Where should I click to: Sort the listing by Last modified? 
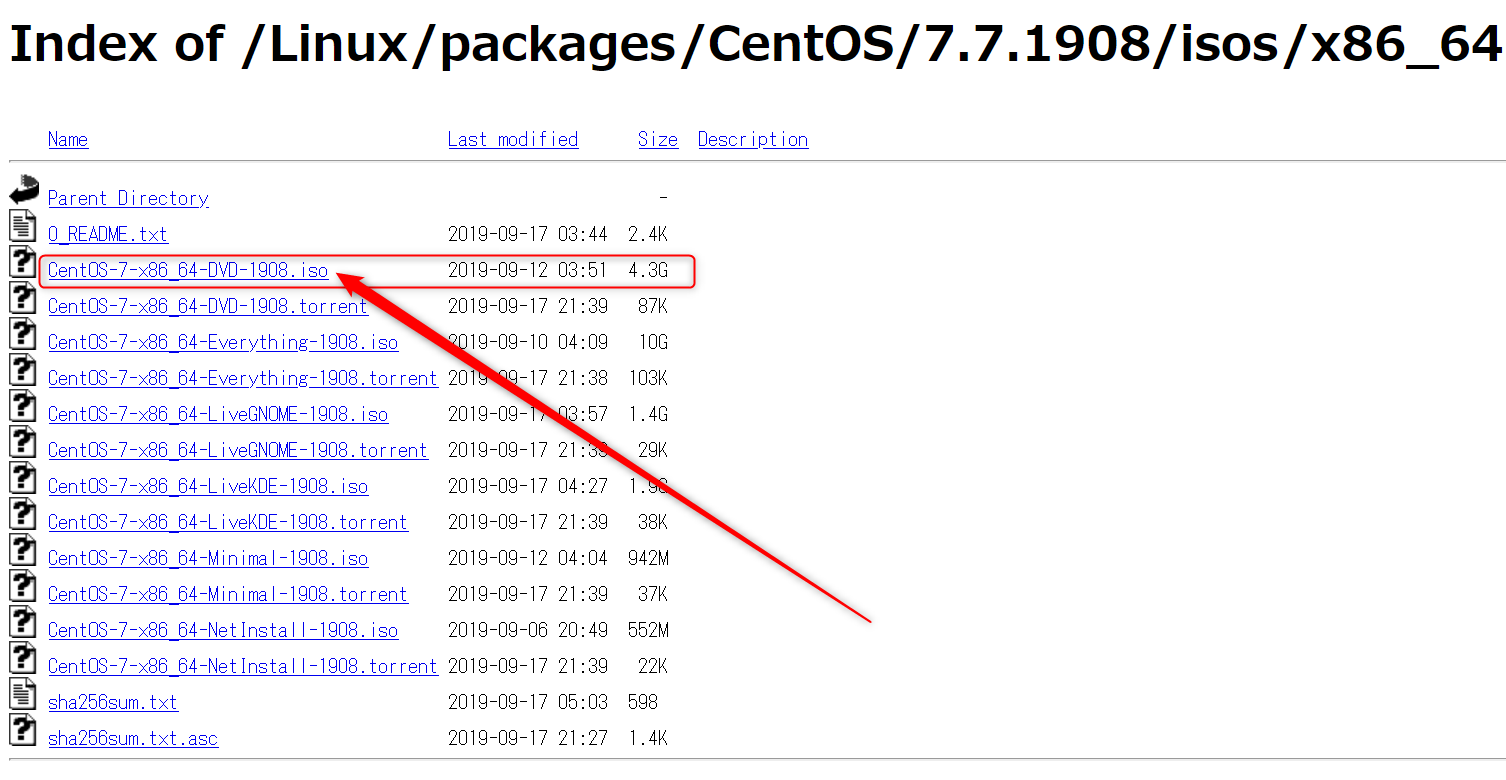click(x=513, y=139)
